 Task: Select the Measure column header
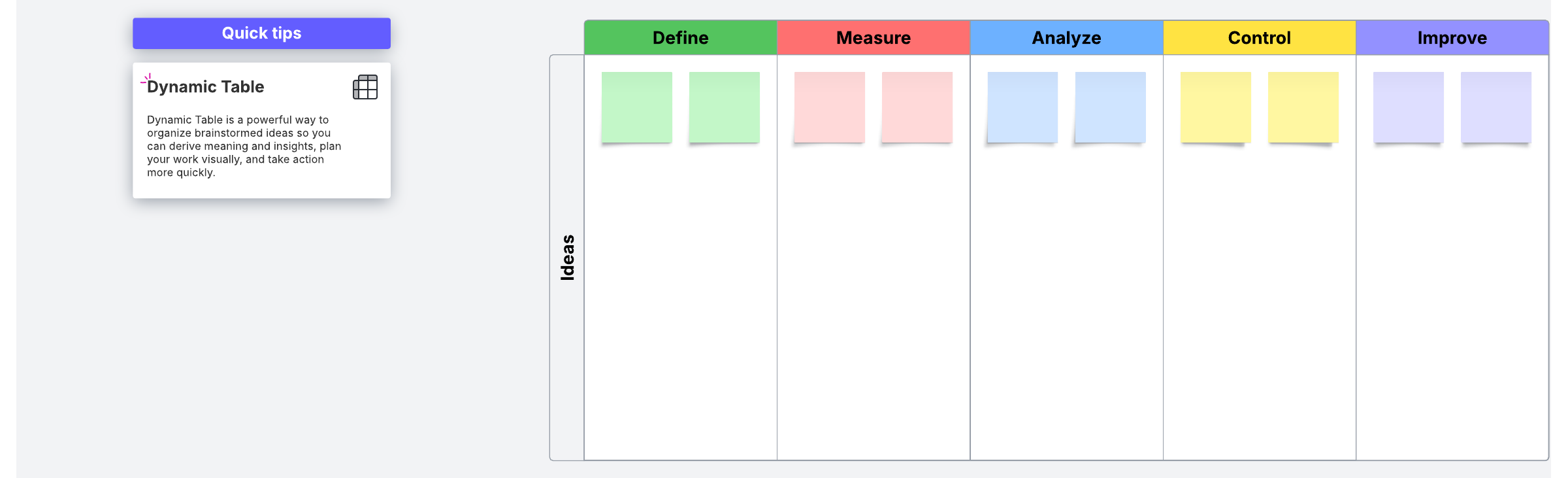coord(873,38)
